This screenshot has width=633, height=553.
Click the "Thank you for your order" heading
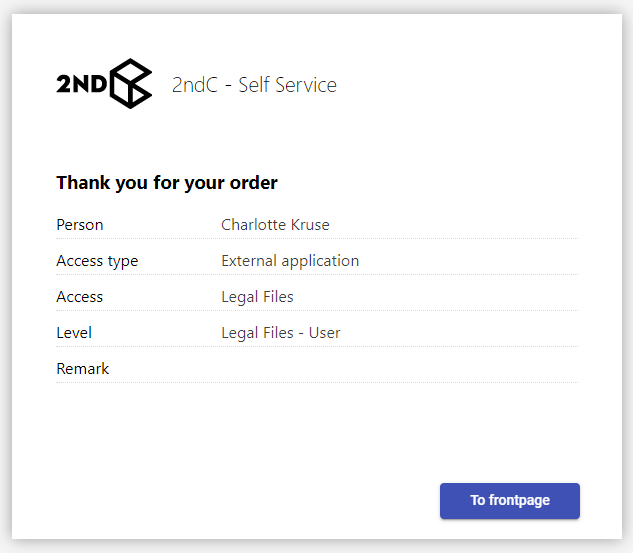tap(167, 183)
